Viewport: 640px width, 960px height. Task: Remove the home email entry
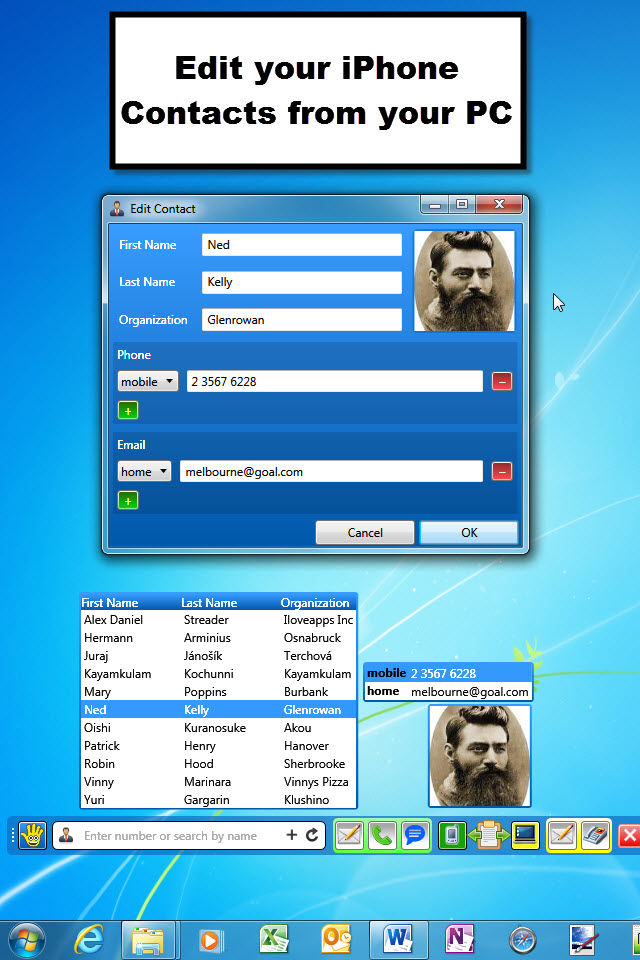(x=502, y=471)
